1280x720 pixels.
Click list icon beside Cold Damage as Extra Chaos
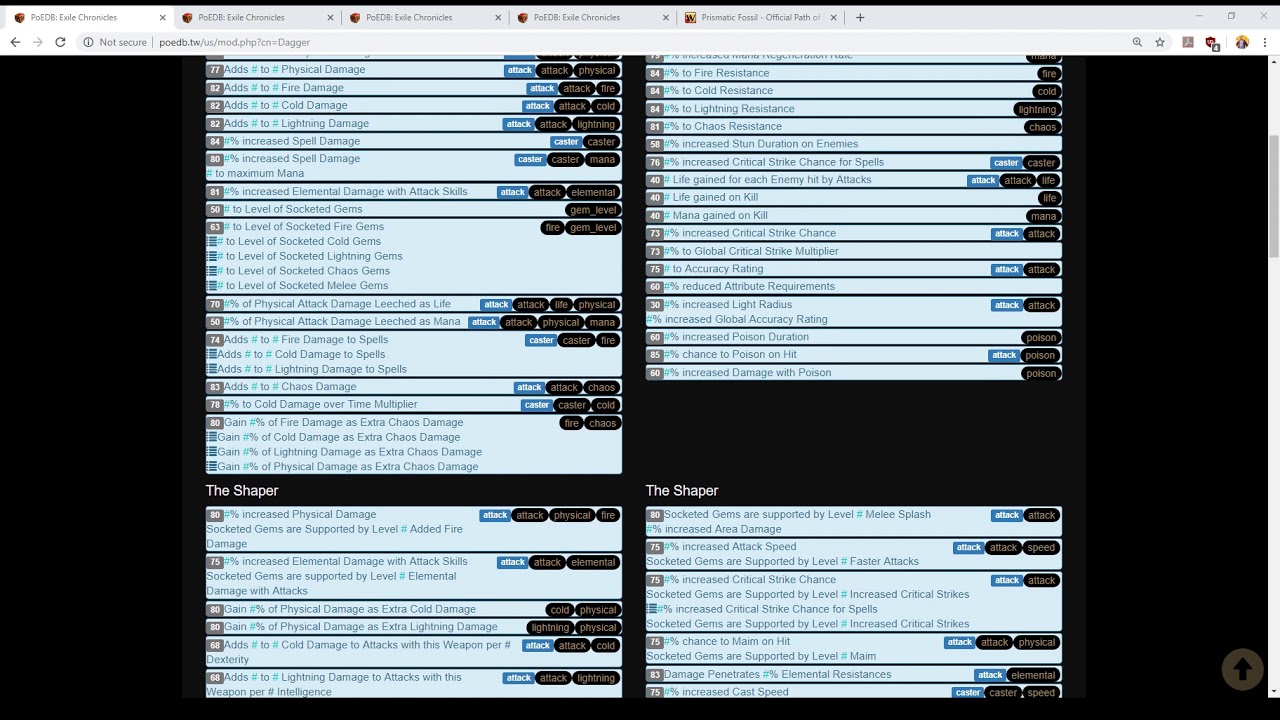212,437
